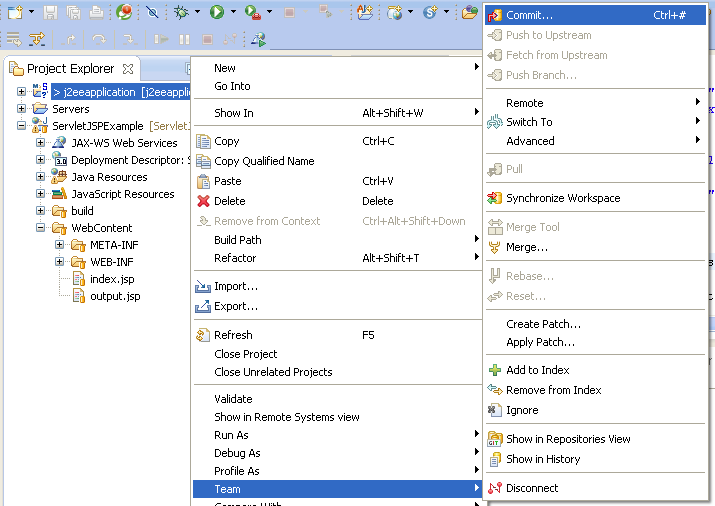Screen dimensions: 715x506
Task: Choose Show in Remote Systems view
Action: 337,417
